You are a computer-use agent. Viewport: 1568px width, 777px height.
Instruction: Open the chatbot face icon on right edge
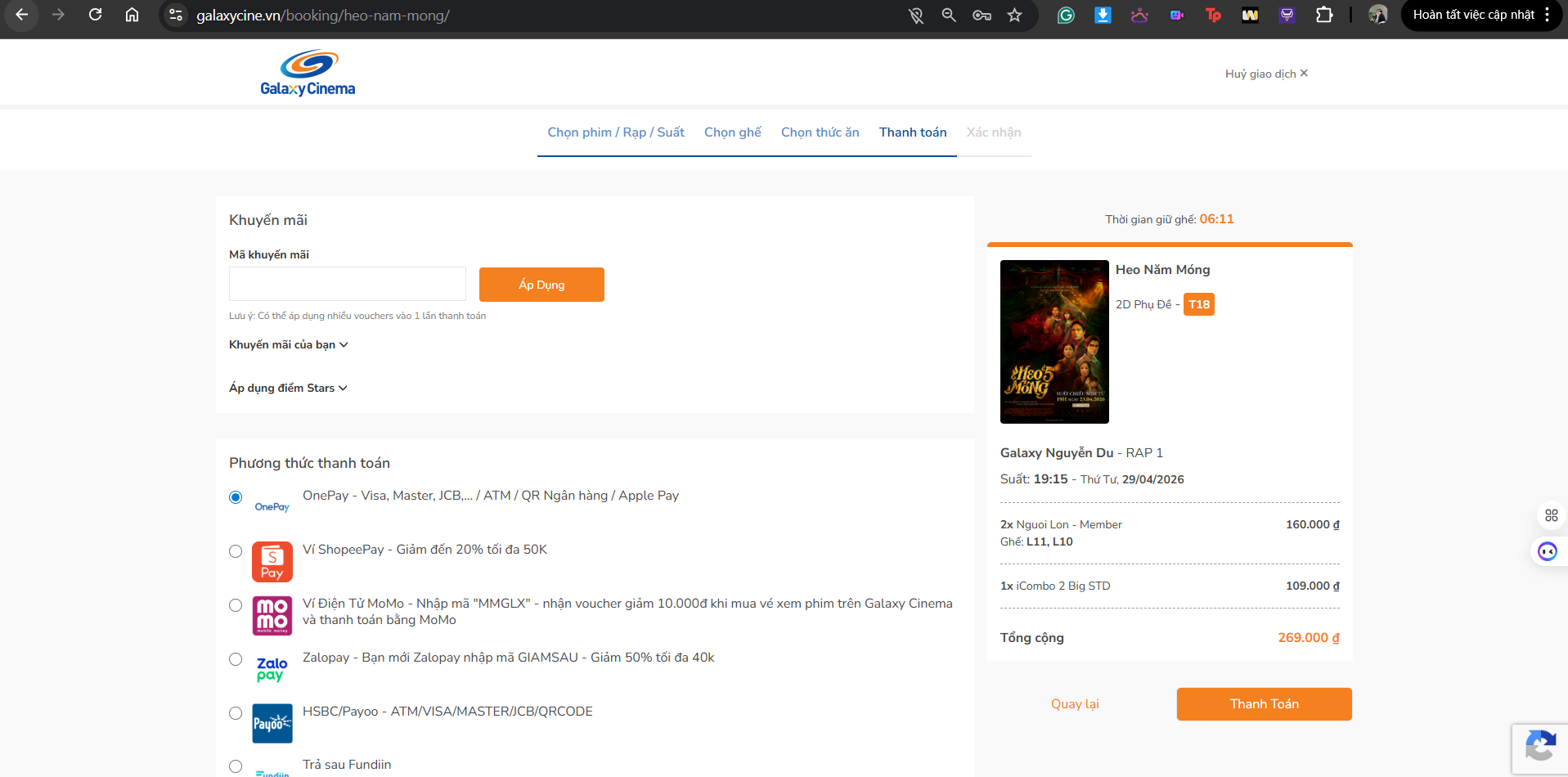[1548, 551]
